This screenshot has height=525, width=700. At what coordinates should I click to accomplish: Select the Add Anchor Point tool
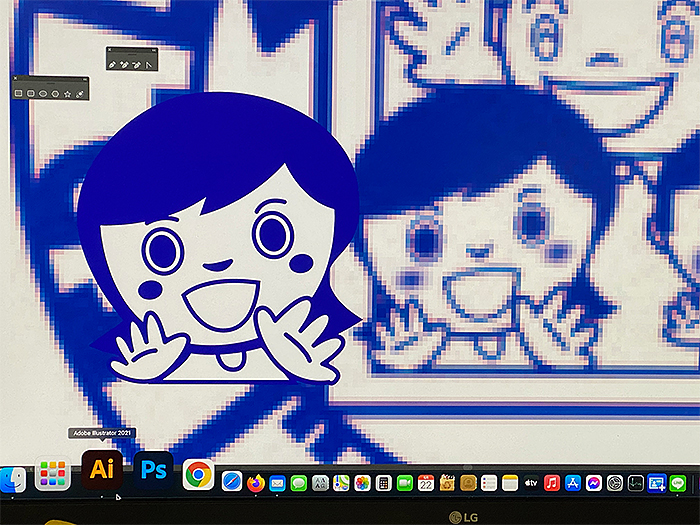pos(124,64)
